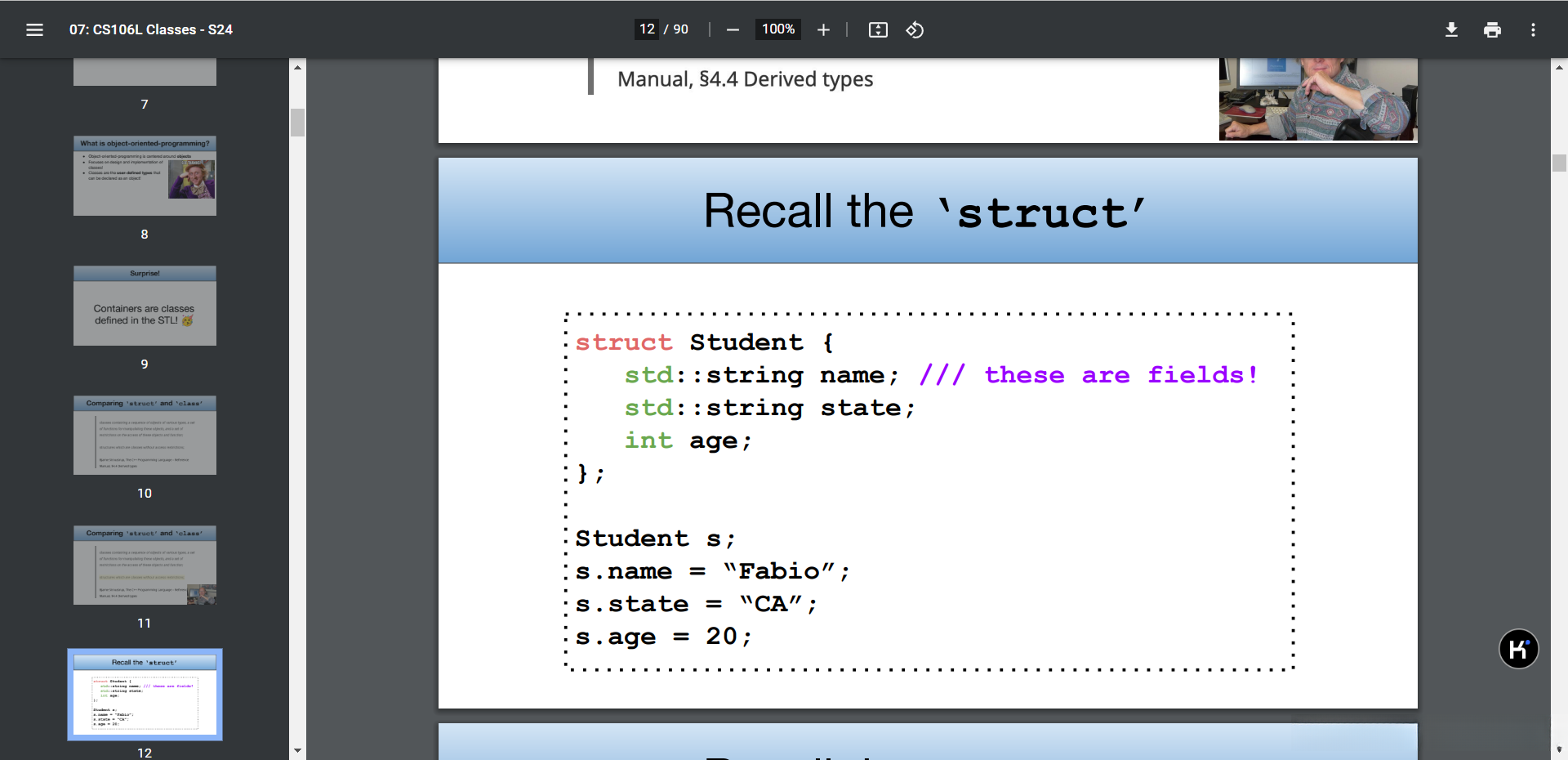Click the s.state = "CA"; line
Viewport: 1568px width, 760px height.
697,603
